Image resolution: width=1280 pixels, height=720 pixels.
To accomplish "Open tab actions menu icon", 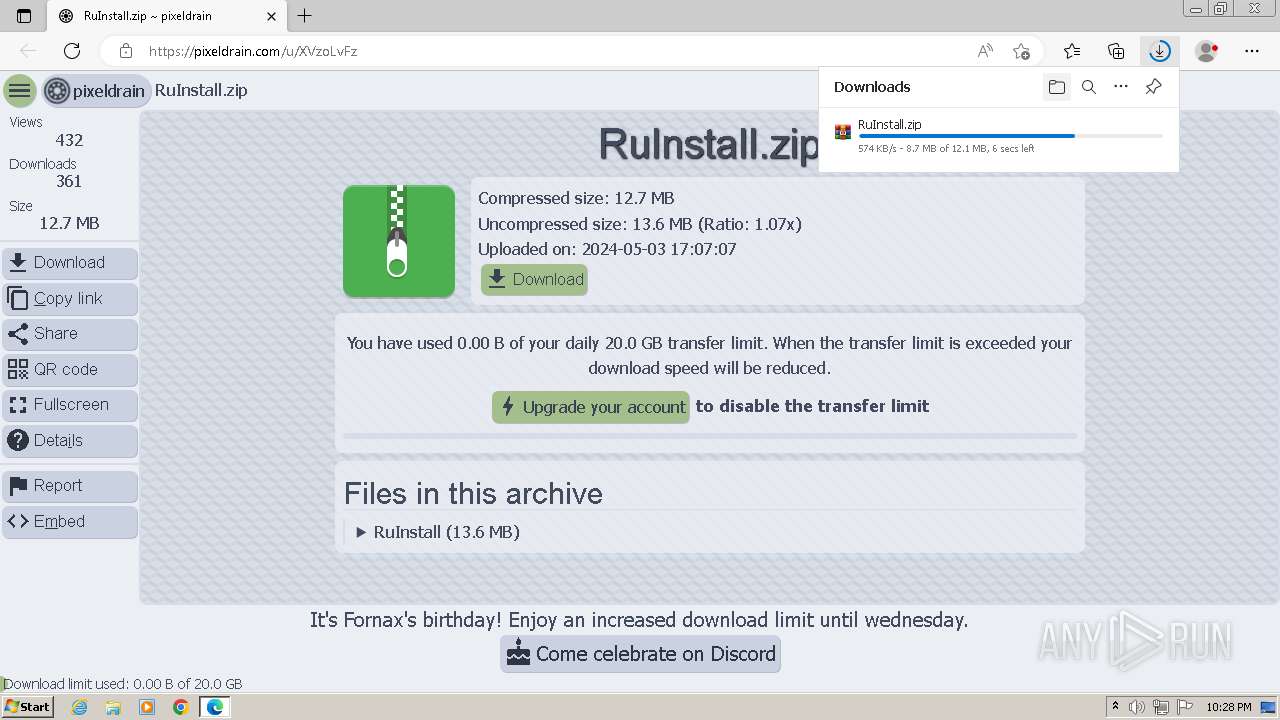I will 24,16.
